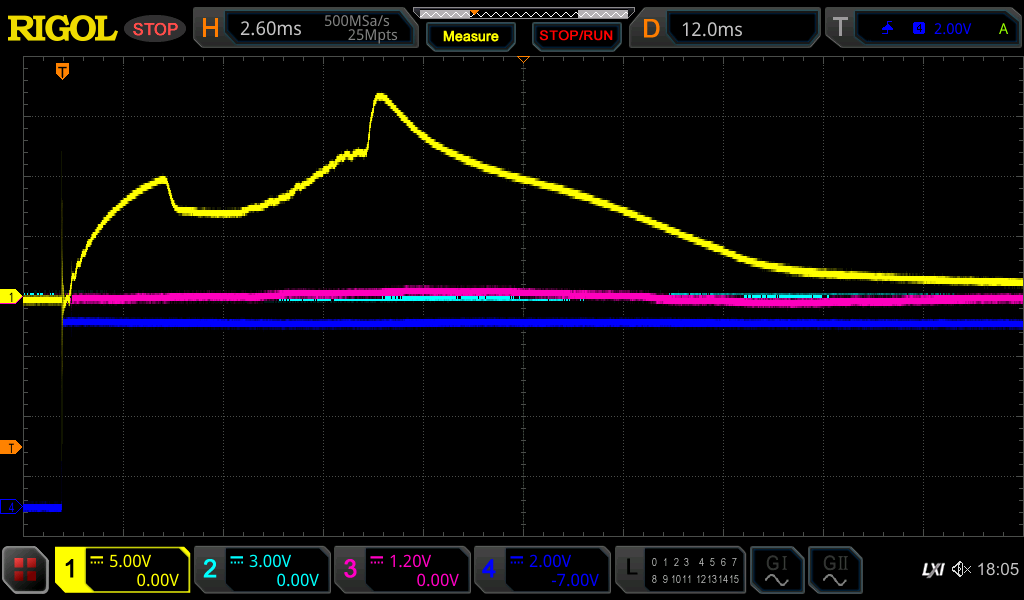Click the red STOP status indicator
This screenshot has width=1024, height=600.
click(155, 29)
